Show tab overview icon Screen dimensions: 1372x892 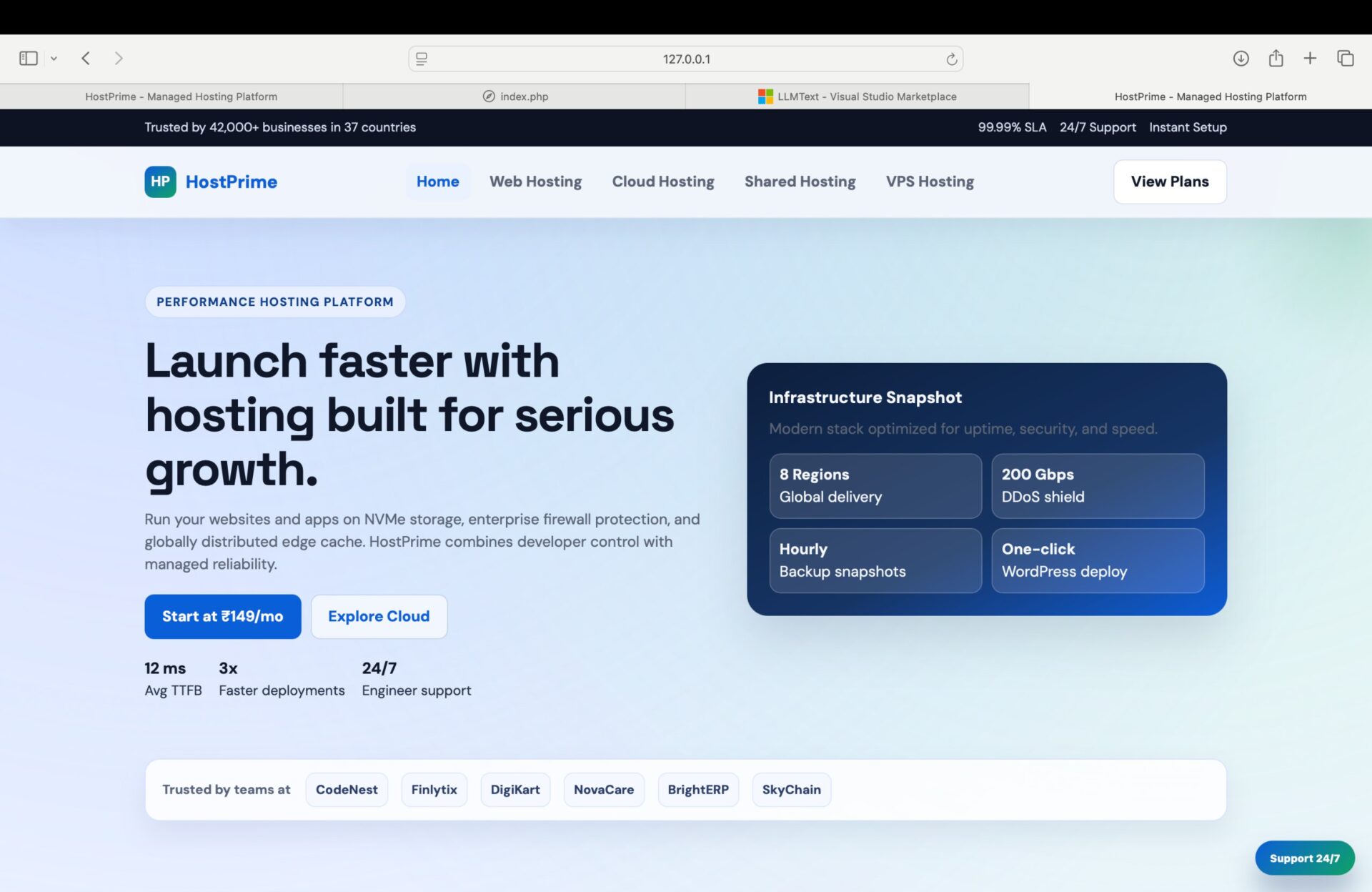[x=1345, y=59]
